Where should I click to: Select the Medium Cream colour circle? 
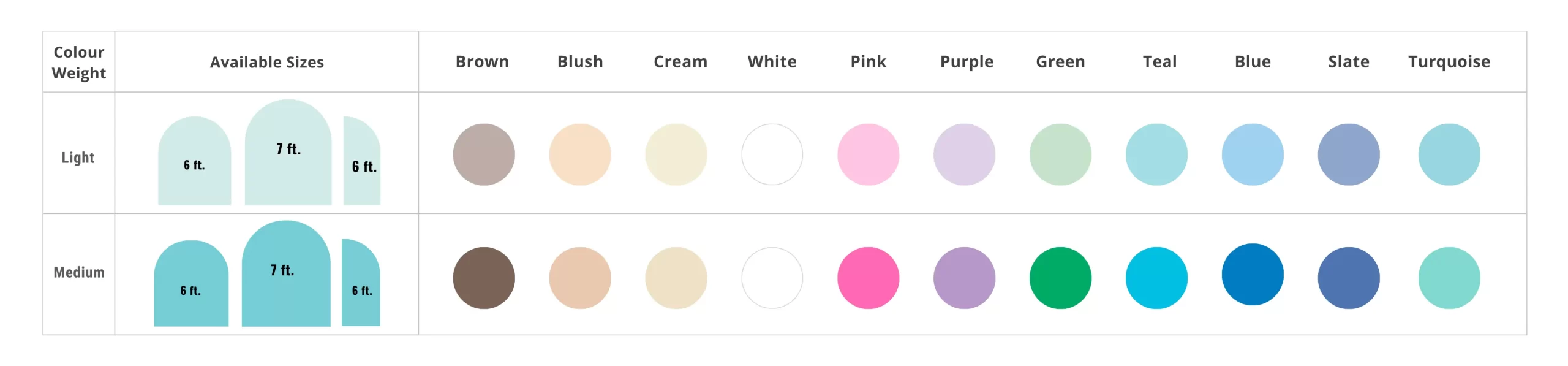coord(676,278)
